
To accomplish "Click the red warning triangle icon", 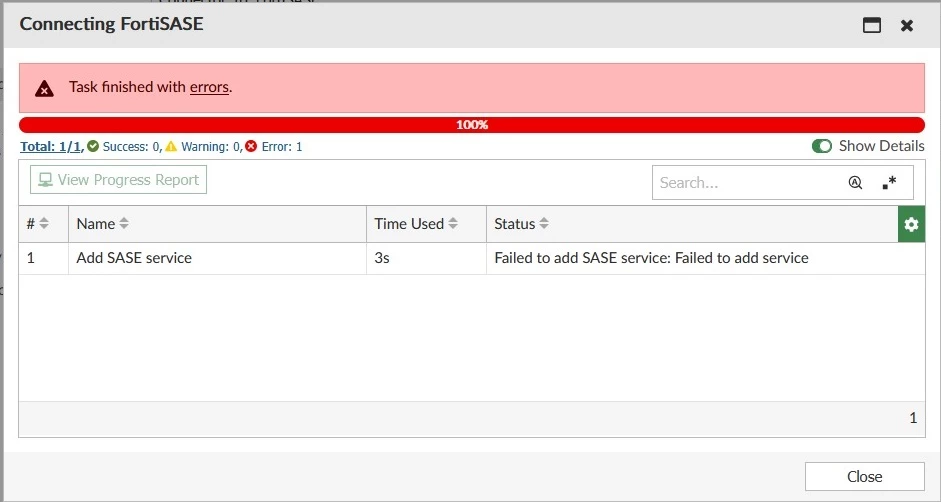I will [44, 89].
